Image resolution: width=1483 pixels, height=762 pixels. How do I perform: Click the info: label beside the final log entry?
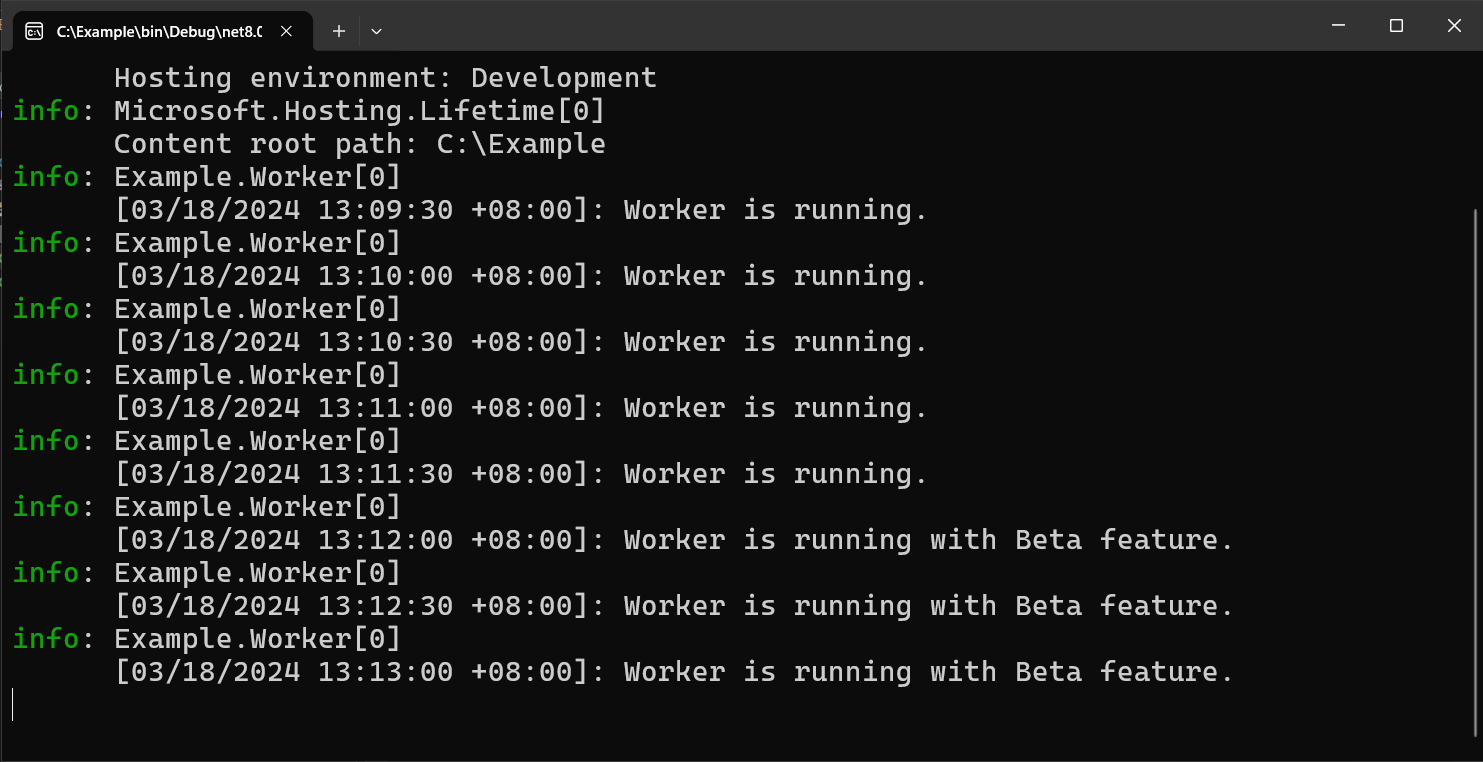45,638
